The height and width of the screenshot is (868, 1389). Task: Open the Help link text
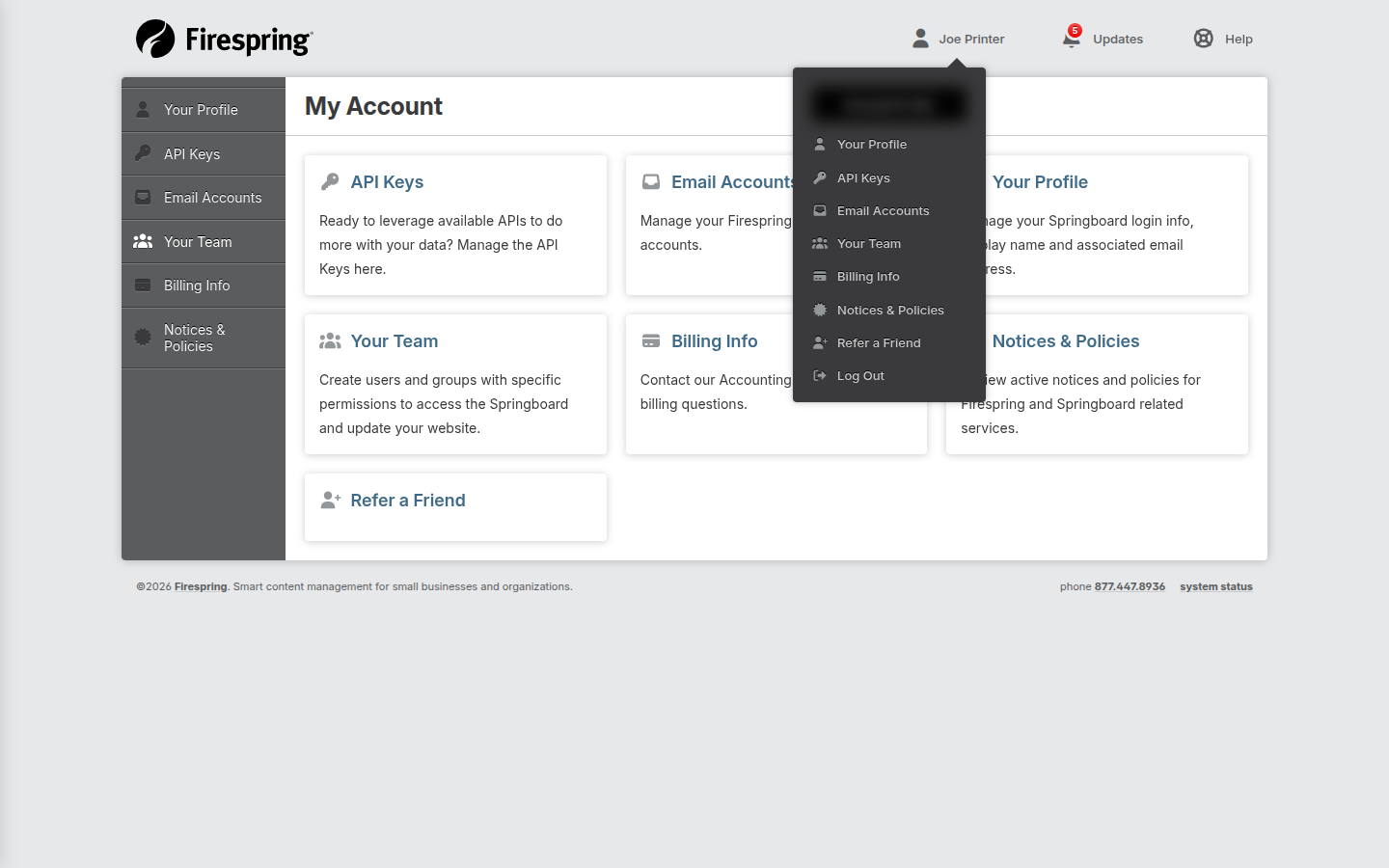click(x=1239, y=40)
